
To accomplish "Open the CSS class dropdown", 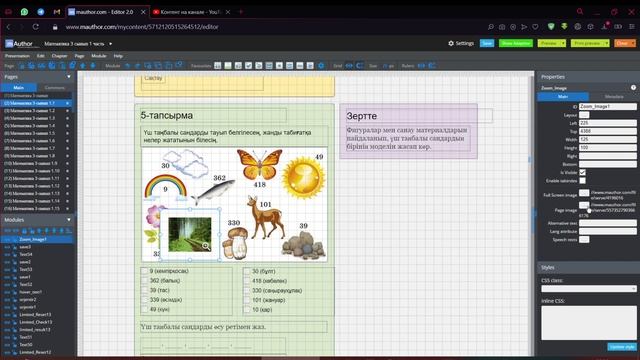I will (589, 289).
